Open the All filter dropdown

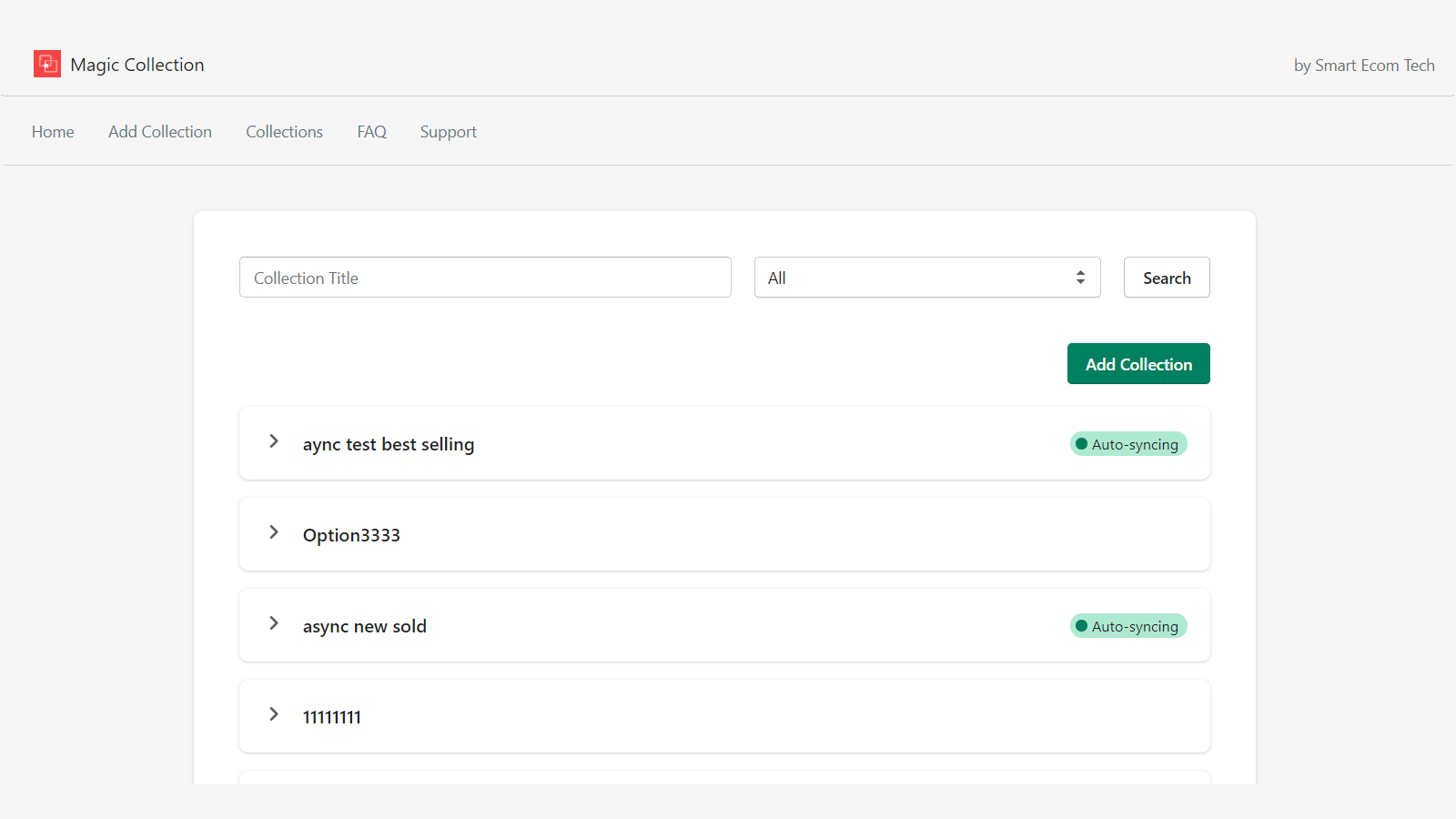926,278
